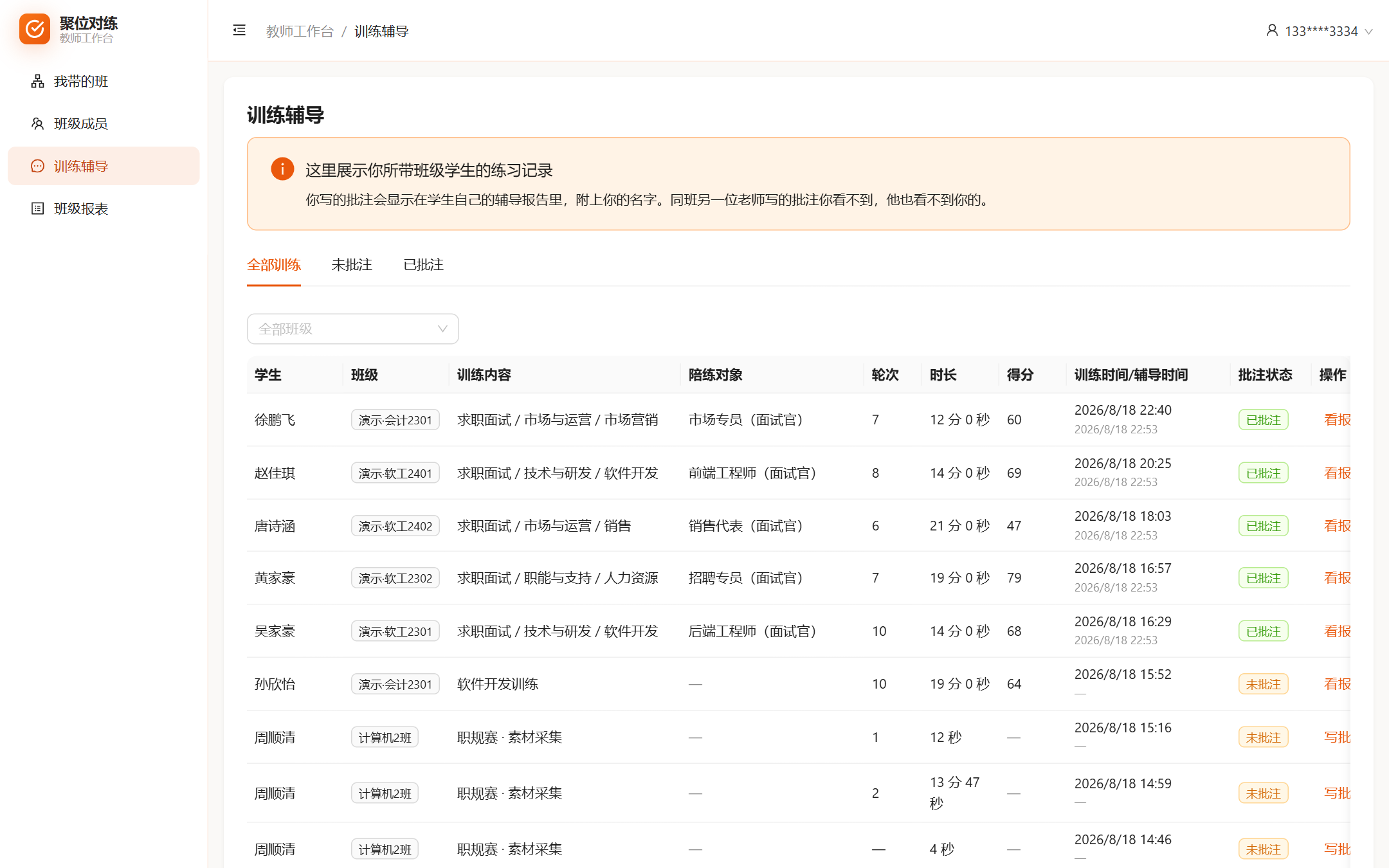The width and height of the screenshot is (1389, 868).
Task: Collapse the sidebar with the menu fold icon
Action: 239,30
